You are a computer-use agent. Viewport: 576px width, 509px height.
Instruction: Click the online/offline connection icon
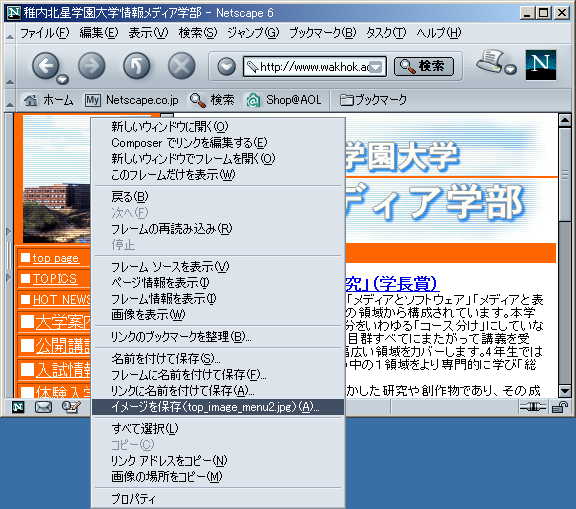click(x=532, y=407)
